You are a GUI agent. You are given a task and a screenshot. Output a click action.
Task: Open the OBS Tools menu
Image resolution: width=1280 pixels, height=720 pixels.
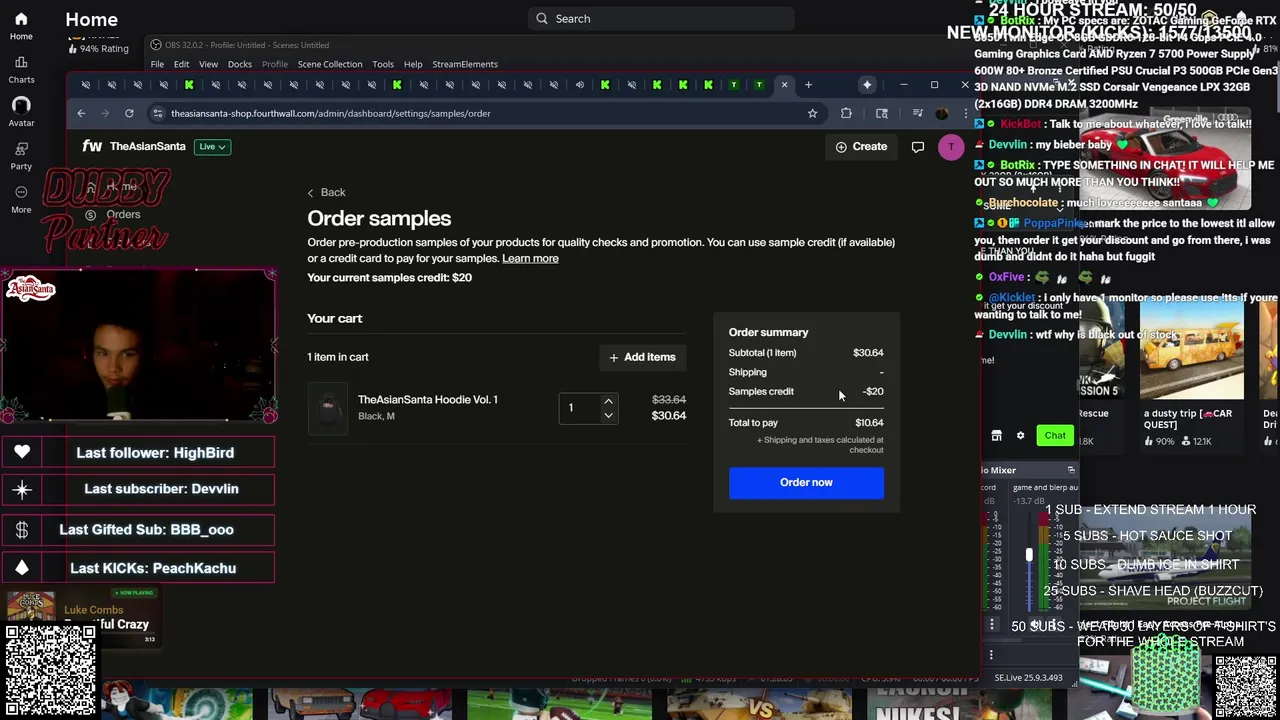click(x=383, y=64)
